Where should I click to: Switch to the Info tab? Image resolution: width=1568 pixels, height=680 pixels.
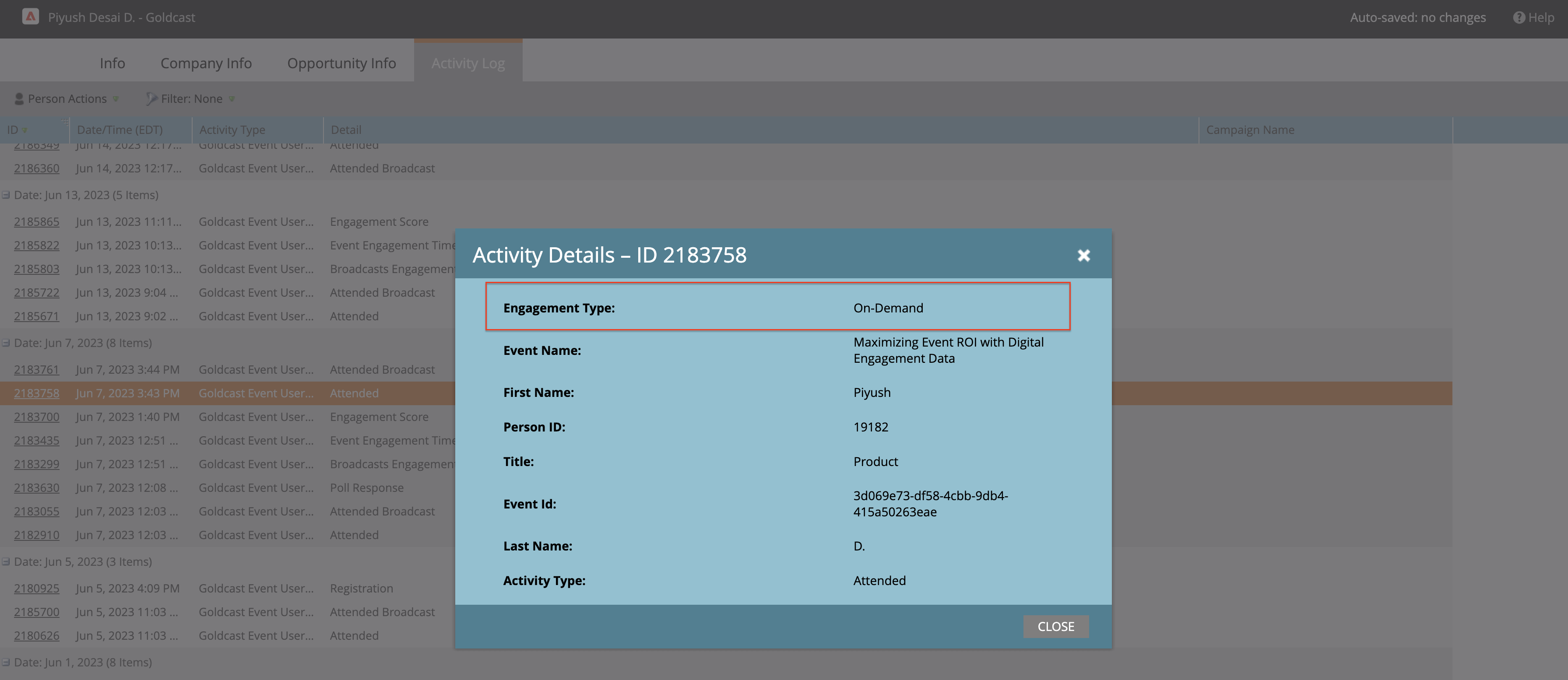(x=112, y=63)
